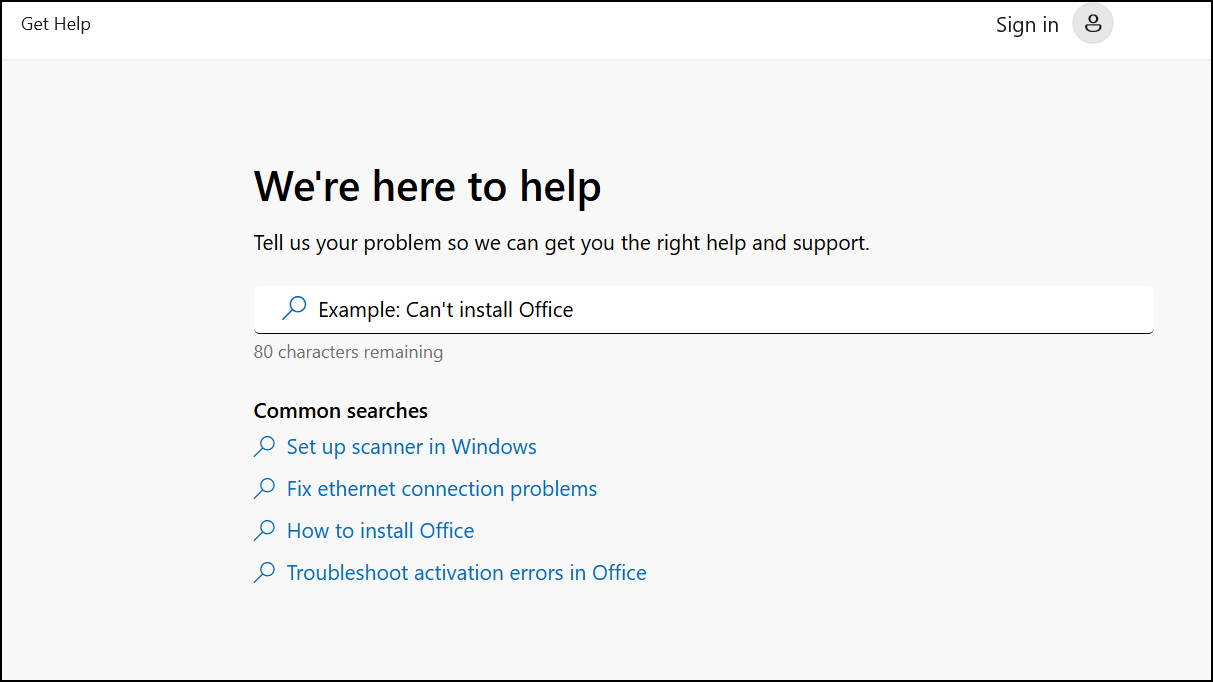Focus the Example: Can't install Office placeholder text

point(446,310)
